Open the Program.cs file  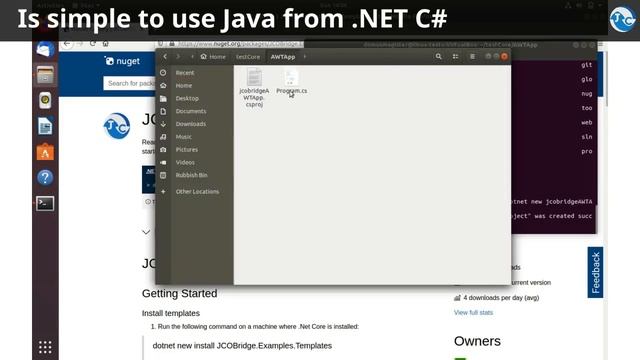click(291, 82)
